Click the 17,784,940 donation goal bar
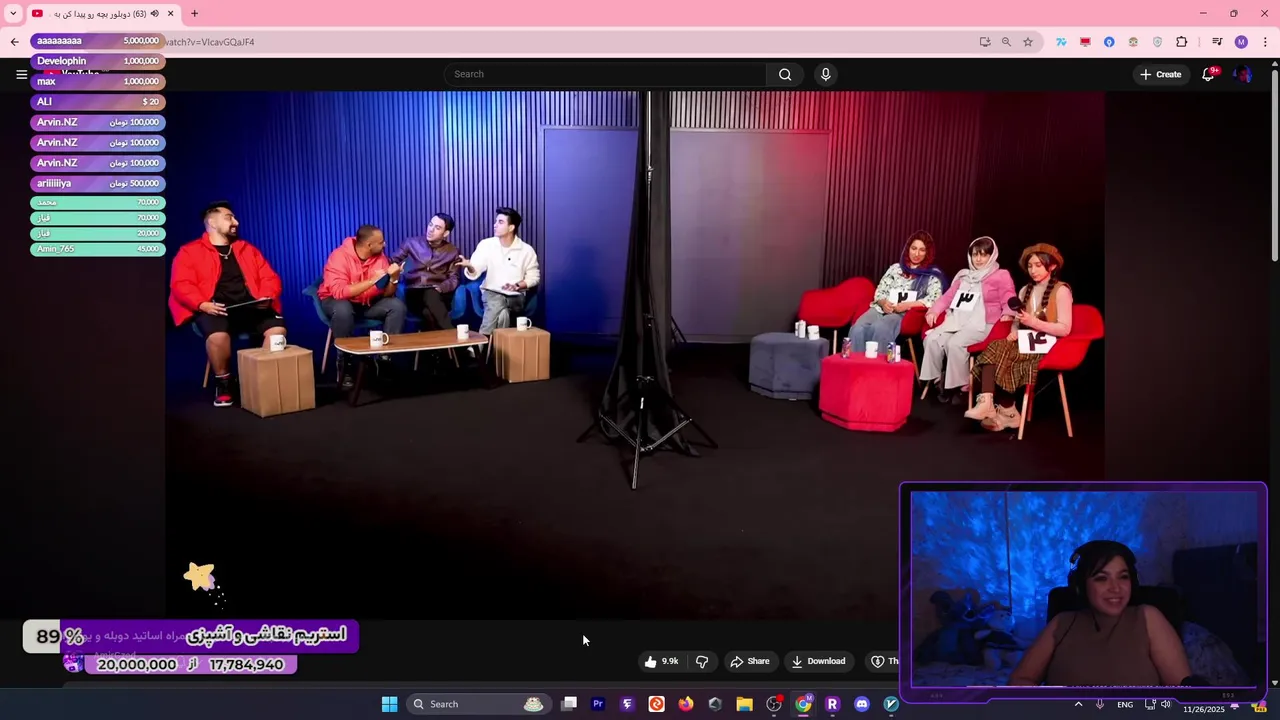The image size is (1280, 720). tap(191, 664)
